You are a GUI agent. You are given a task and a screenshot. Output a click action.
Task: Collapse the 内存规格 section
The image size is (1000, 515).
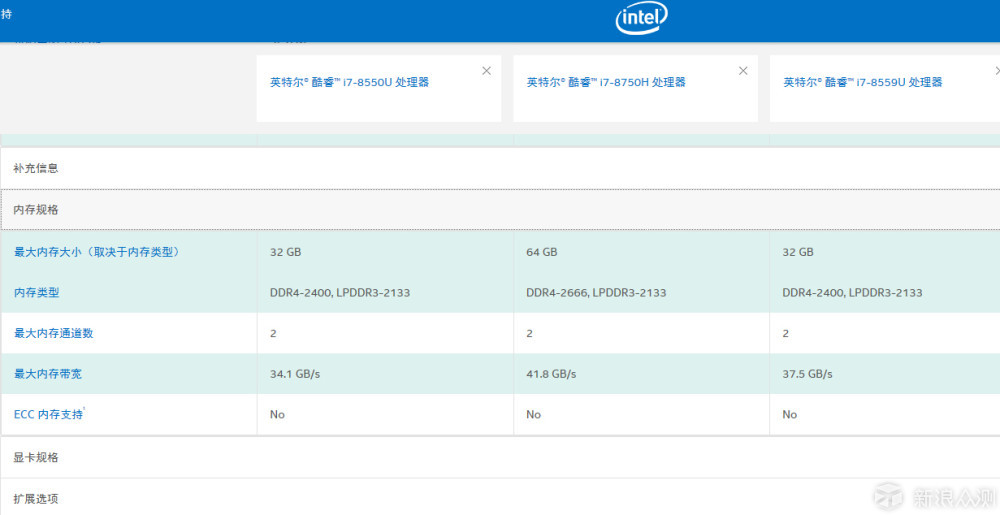coord(500,210)
